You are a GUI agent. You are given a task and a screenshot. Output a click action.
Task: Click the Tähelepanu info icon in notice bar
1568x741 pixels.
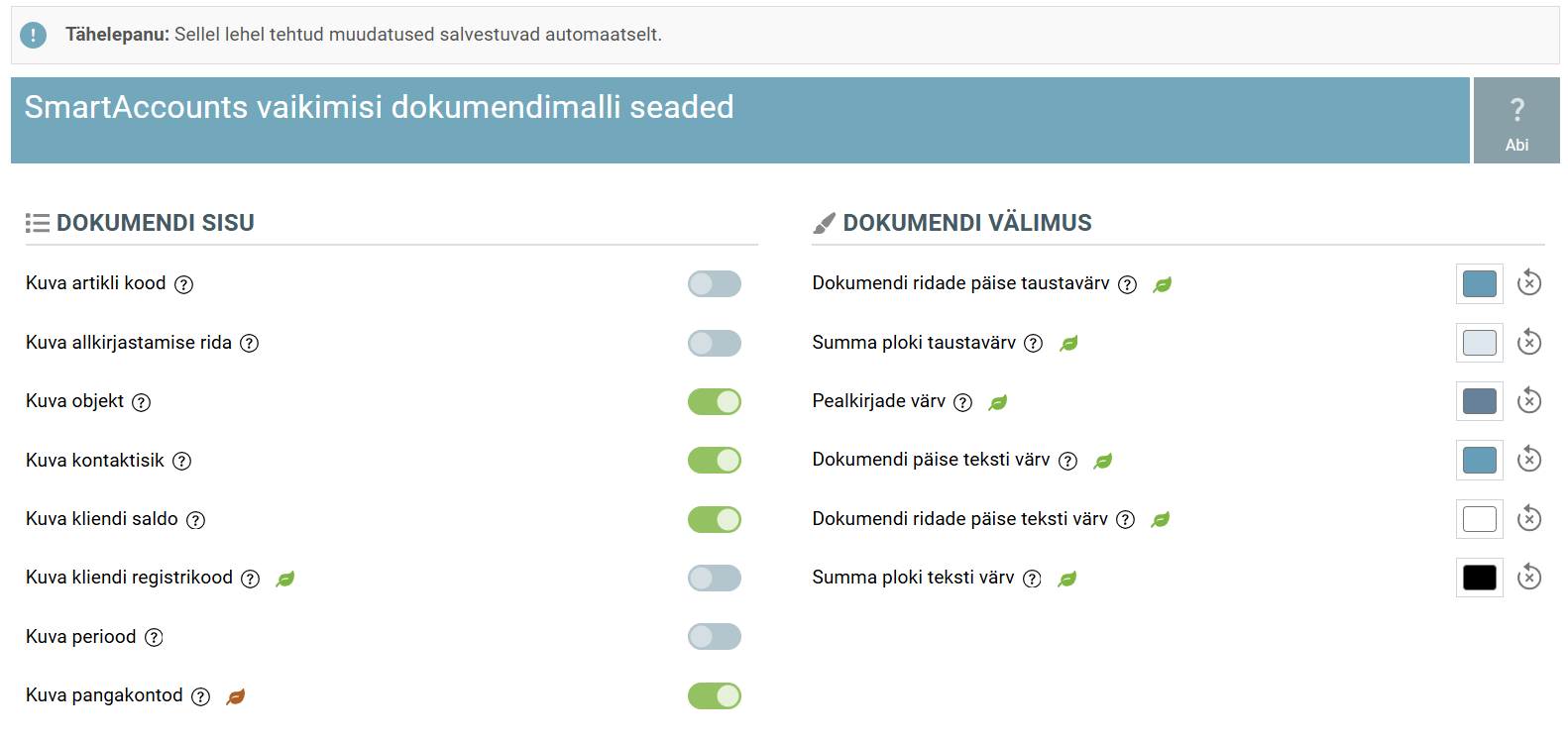[x=33, y=36]
